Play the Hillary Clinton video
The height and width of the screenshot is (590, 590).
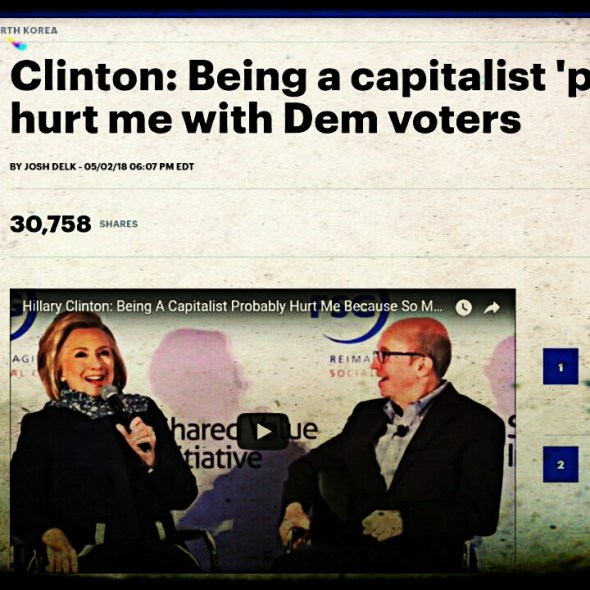pyautogui.click(x=263, y=431)
